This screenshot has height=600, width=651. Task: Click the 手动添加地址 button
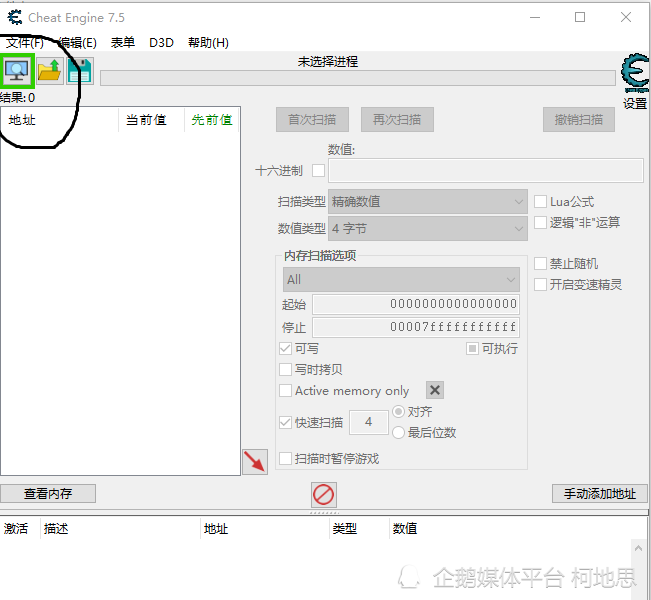coord(599,494)
